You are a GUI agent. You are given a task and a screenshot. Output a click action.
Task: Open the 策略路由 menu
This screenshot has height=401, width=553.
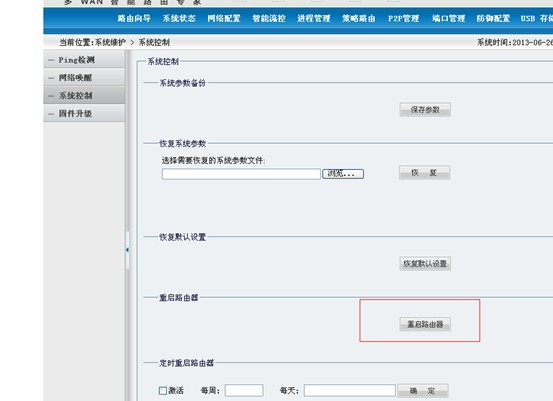tap(358, 18)
